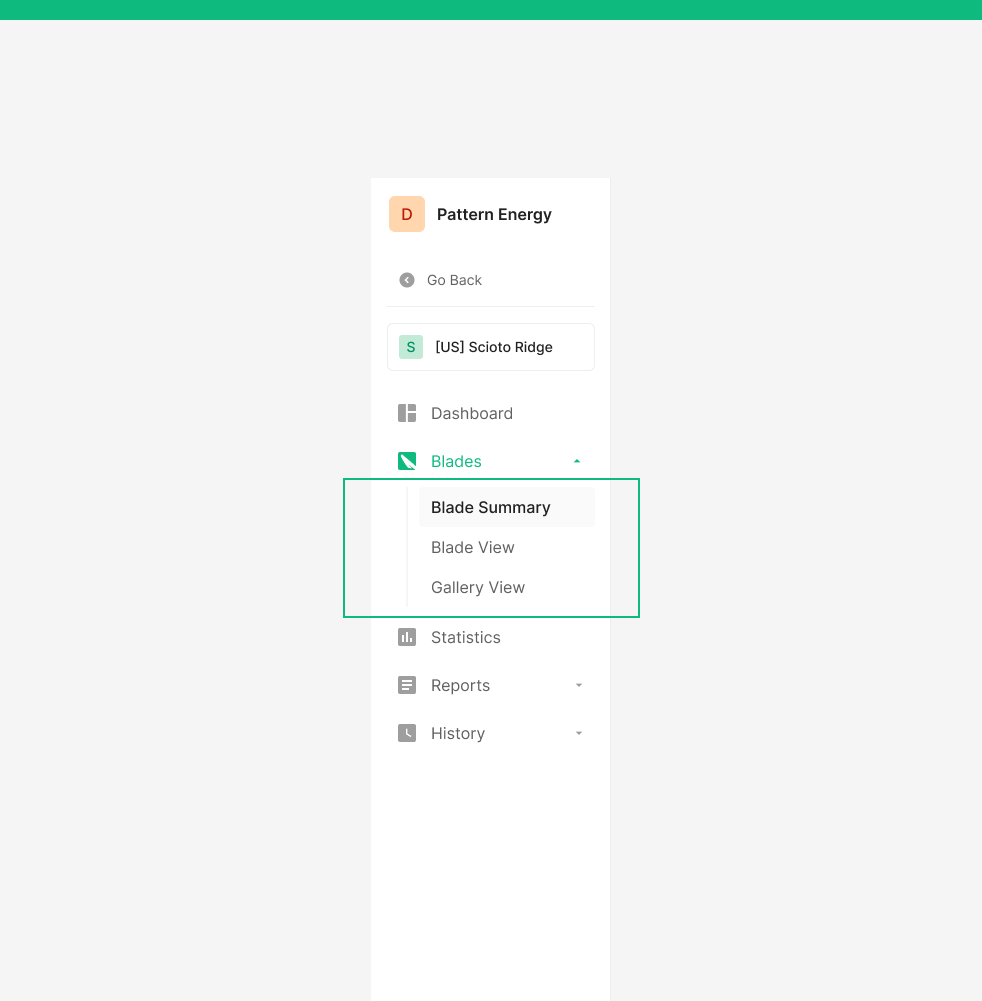Screen dimensions: 982x1001
Task: Expand the History section arrow
Action: coord(578,733)
